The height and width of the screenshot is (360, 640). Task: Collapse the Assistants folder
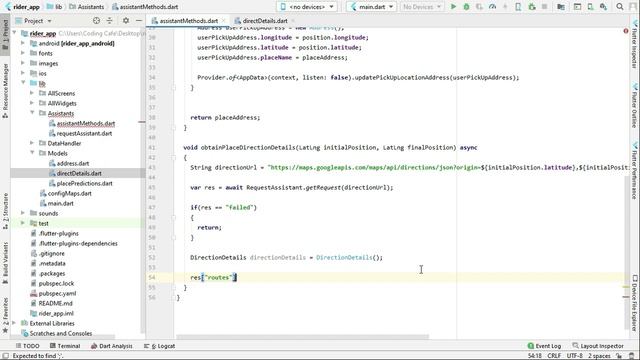[32, 113]
